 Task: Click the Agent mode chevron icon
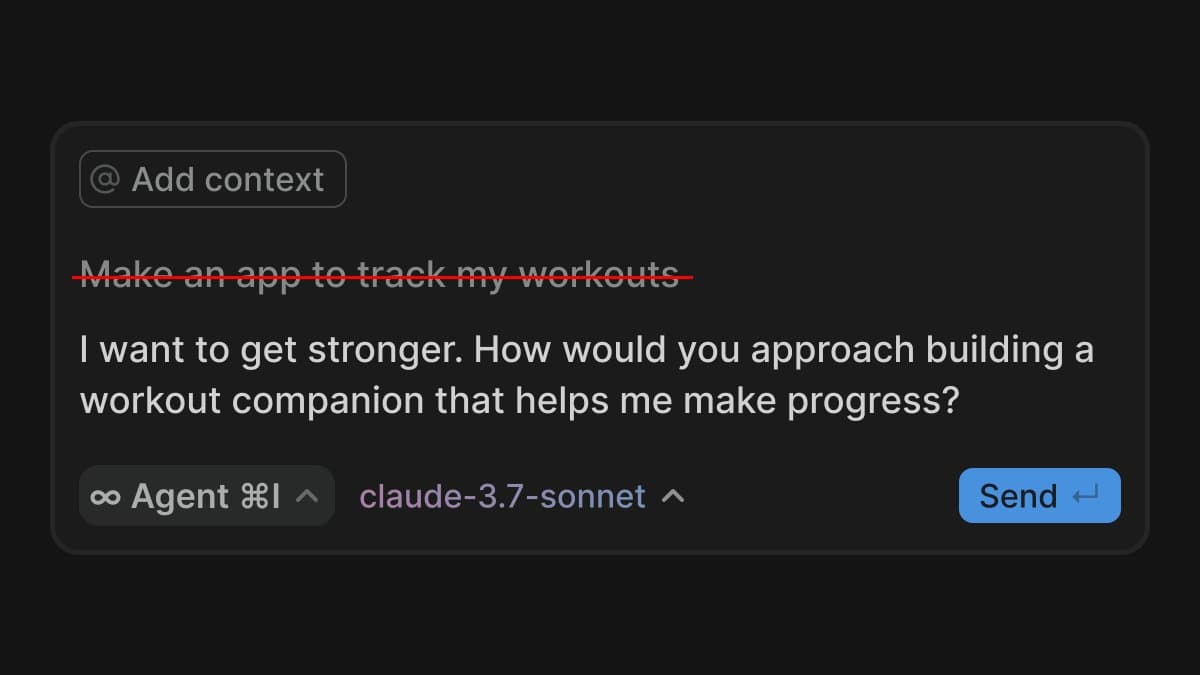point(307,495)
